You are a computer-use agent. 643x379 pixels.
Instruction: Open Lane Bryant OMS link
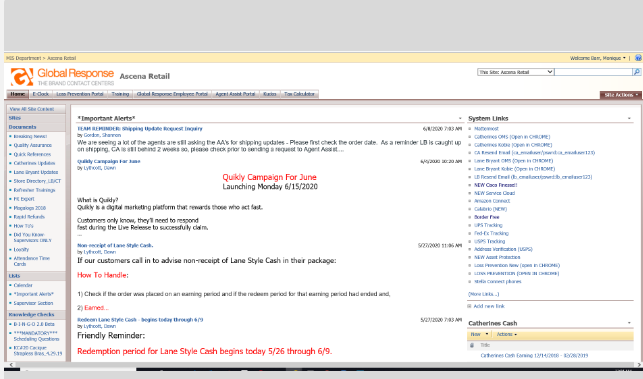[513, 161]
